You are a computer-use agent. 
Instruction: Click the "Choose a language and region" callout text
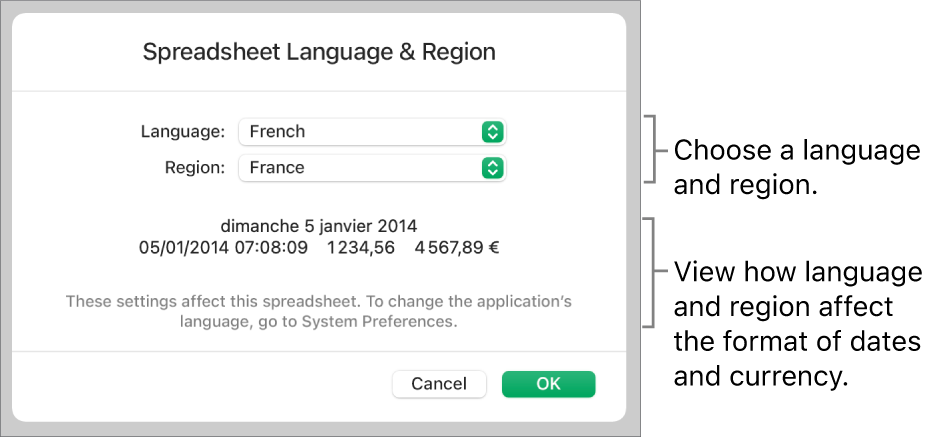[797, 167]
